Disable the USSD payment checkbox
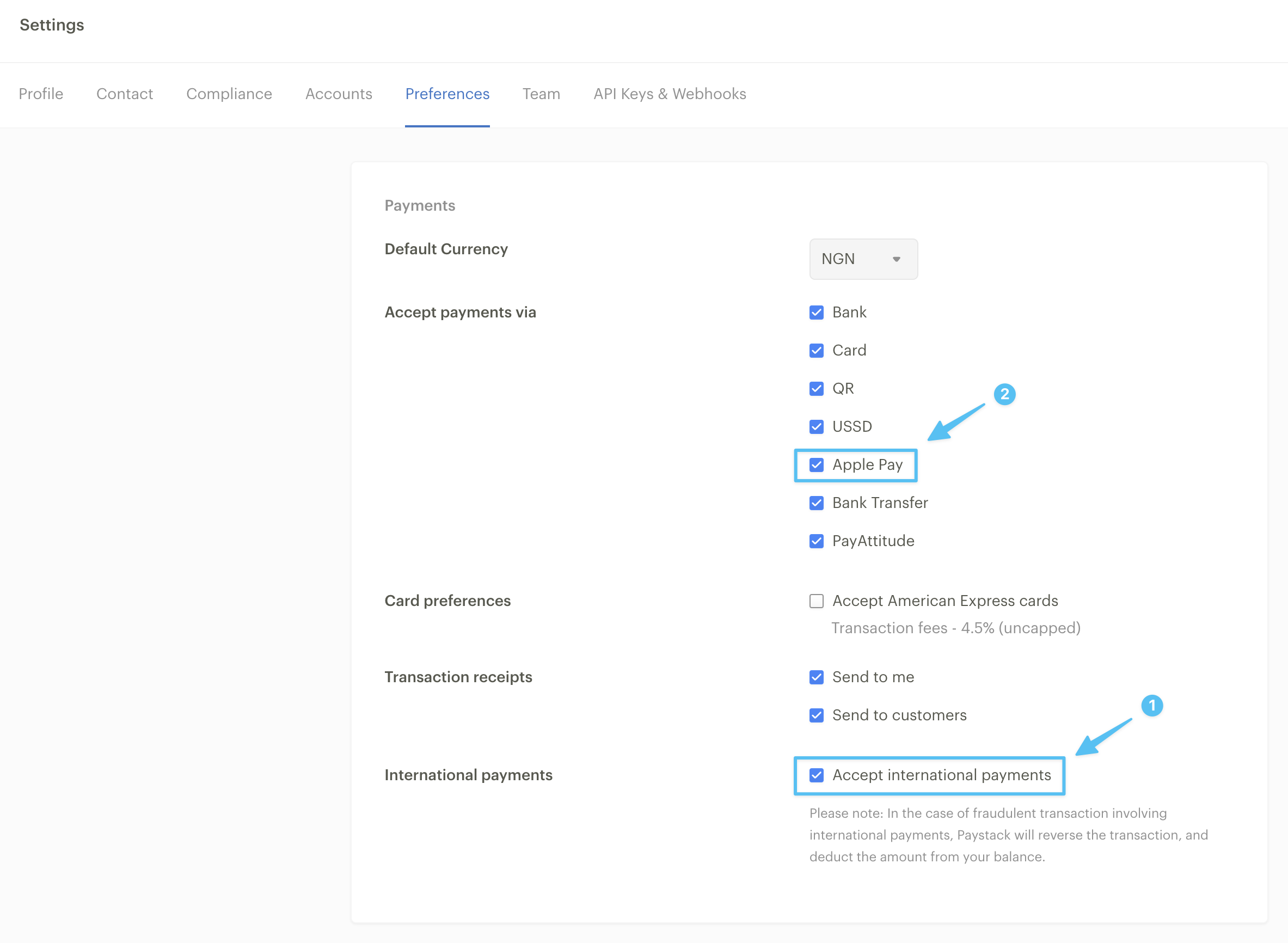The image size is (1288, 943). (x=816, y=427)
